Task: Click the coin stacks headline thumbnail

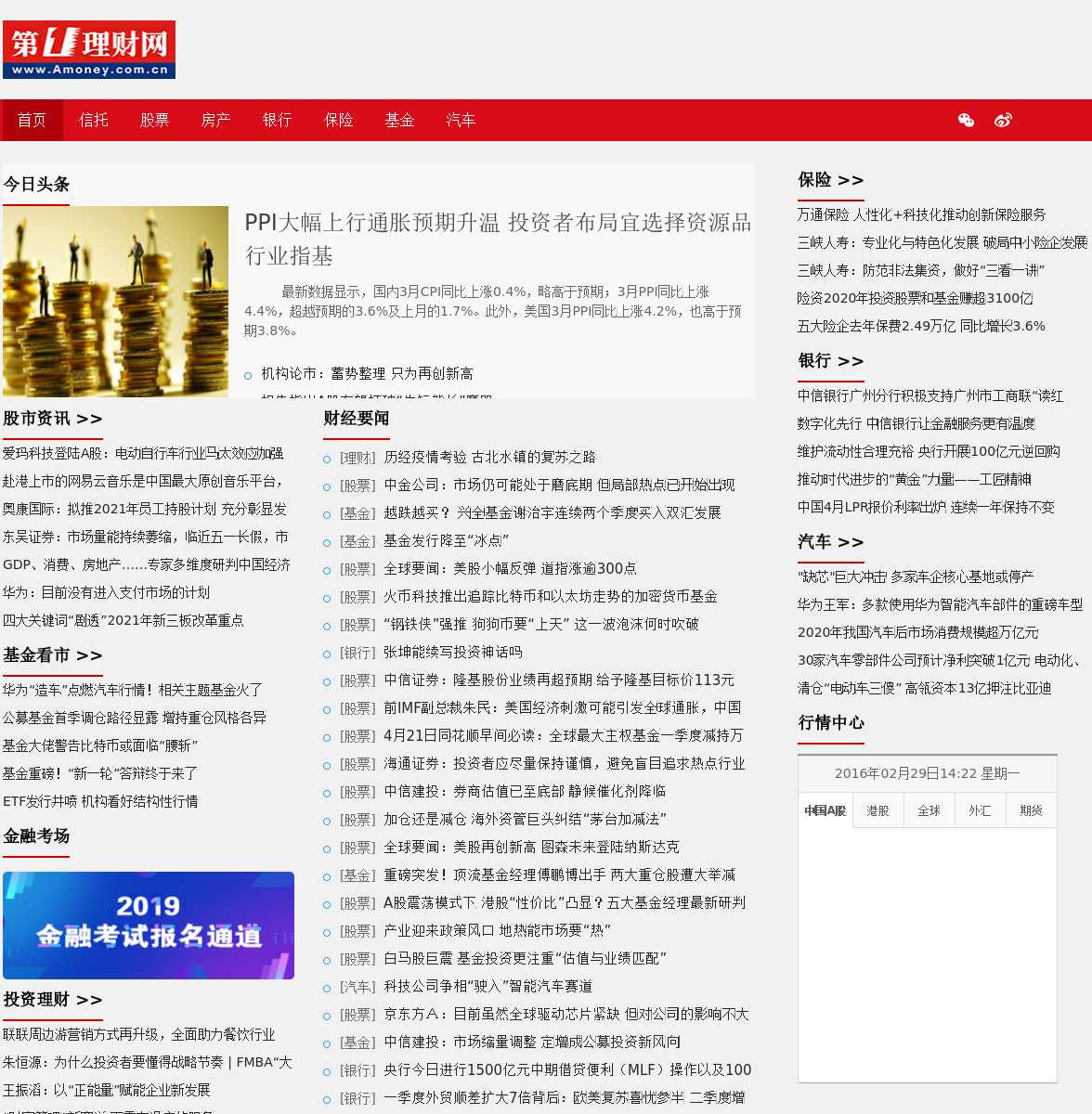Action: 115,302
